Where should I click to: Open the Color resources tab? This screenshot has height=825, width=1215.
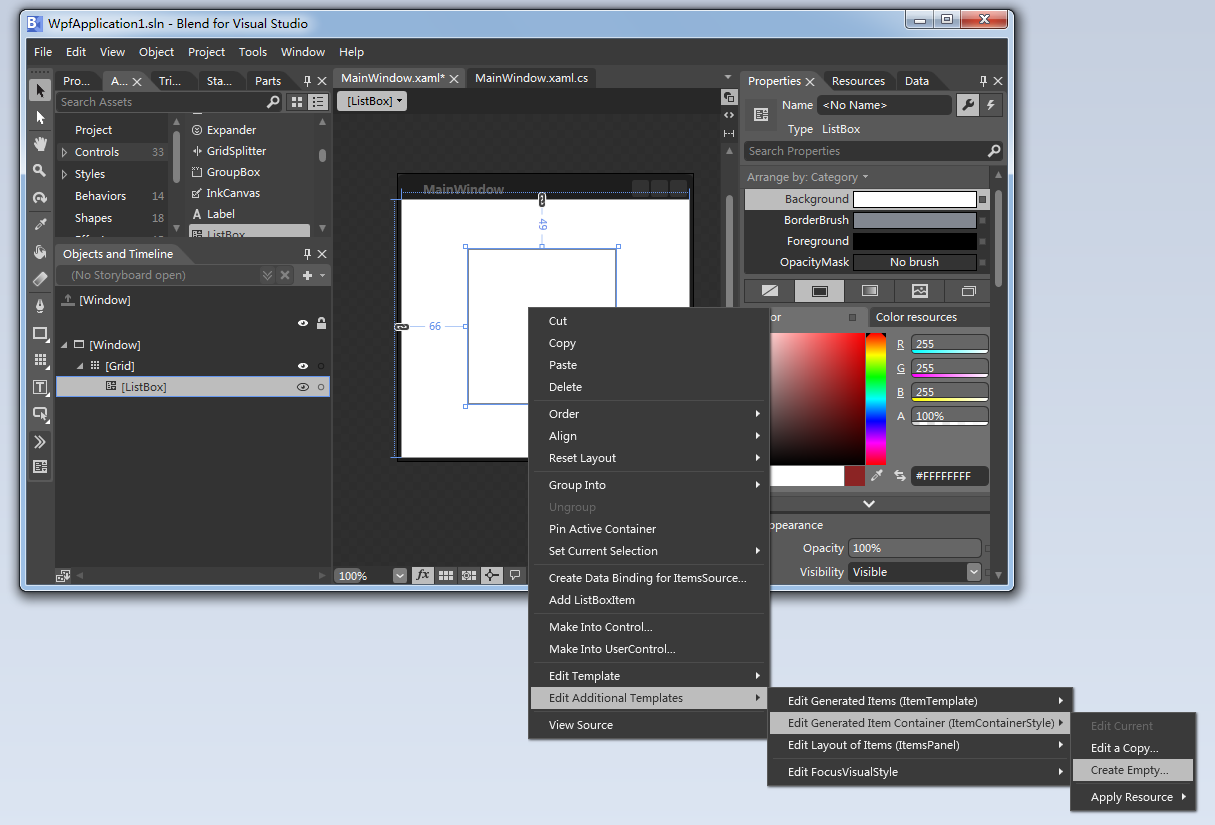pos(916,317)
